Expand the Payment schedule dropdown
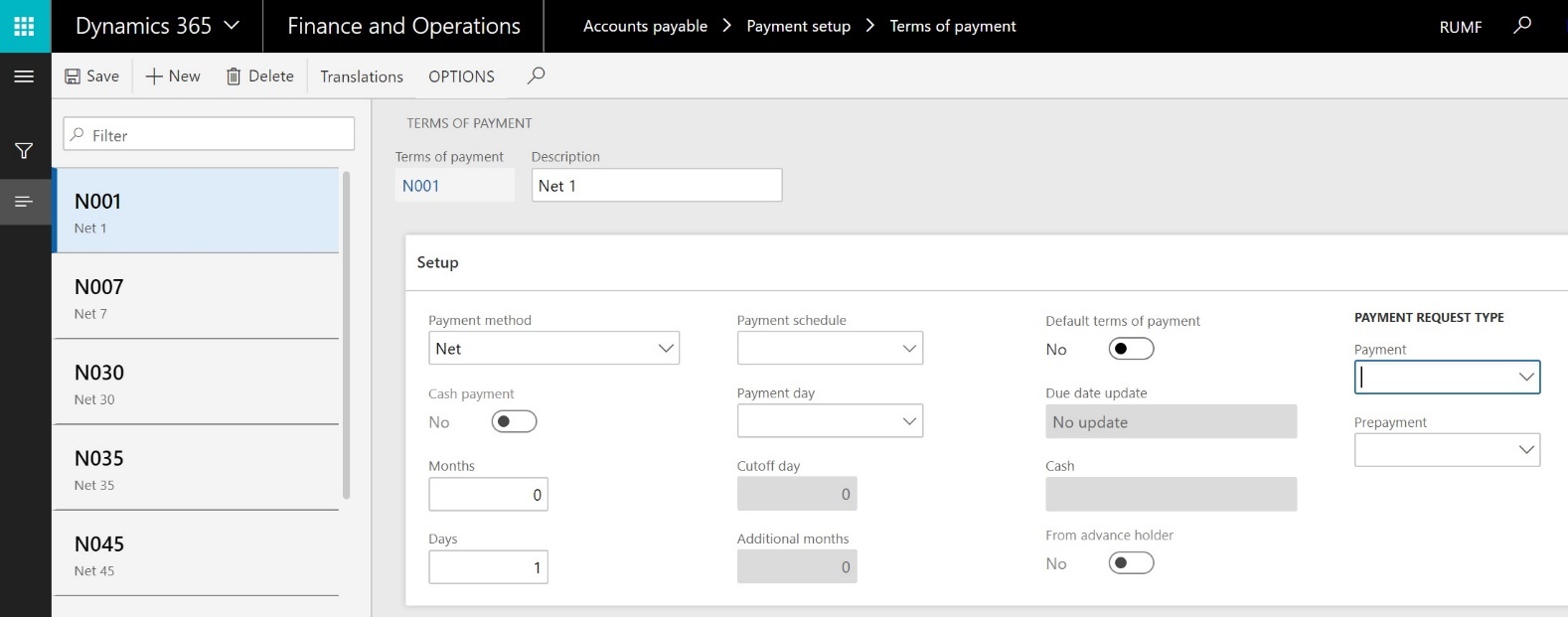The image size is (1568, 617). (x=908, y=349)
